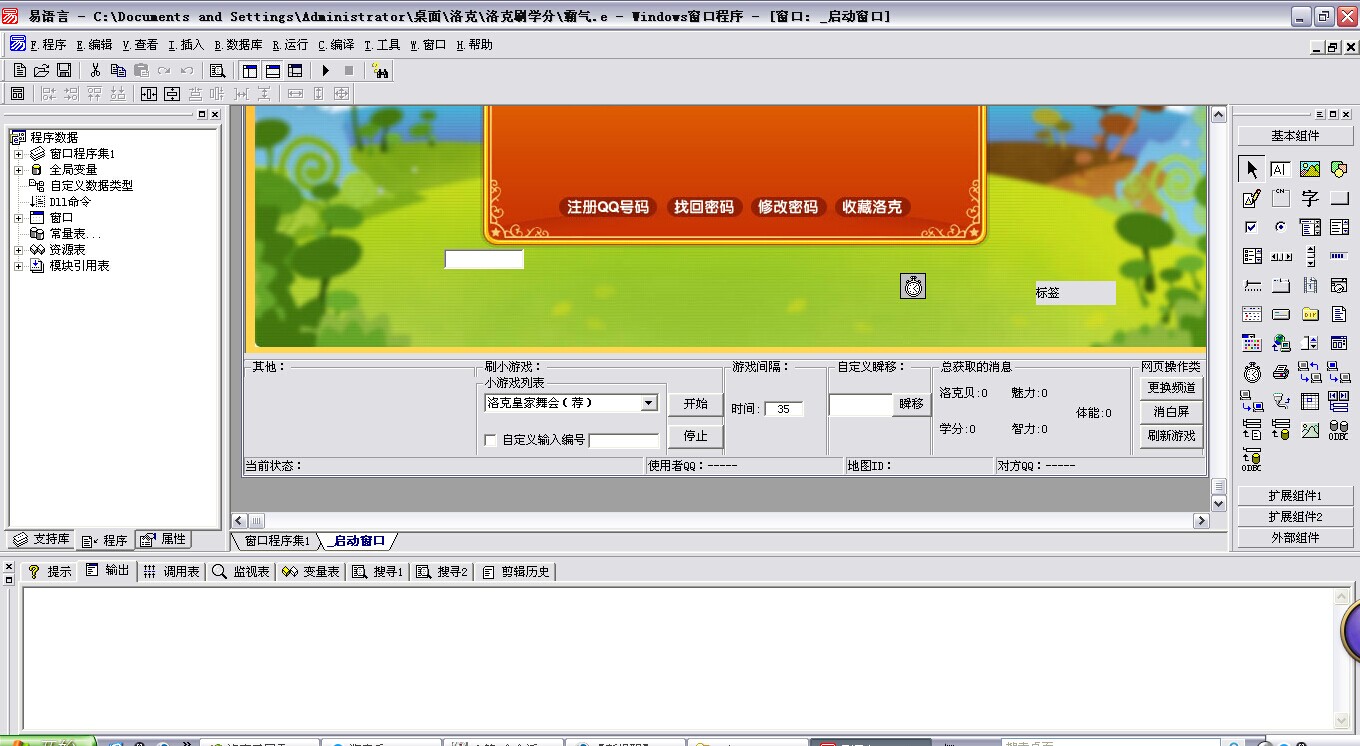Select the list box component icon
The image size is (1360, 746).
(1339, 227)
